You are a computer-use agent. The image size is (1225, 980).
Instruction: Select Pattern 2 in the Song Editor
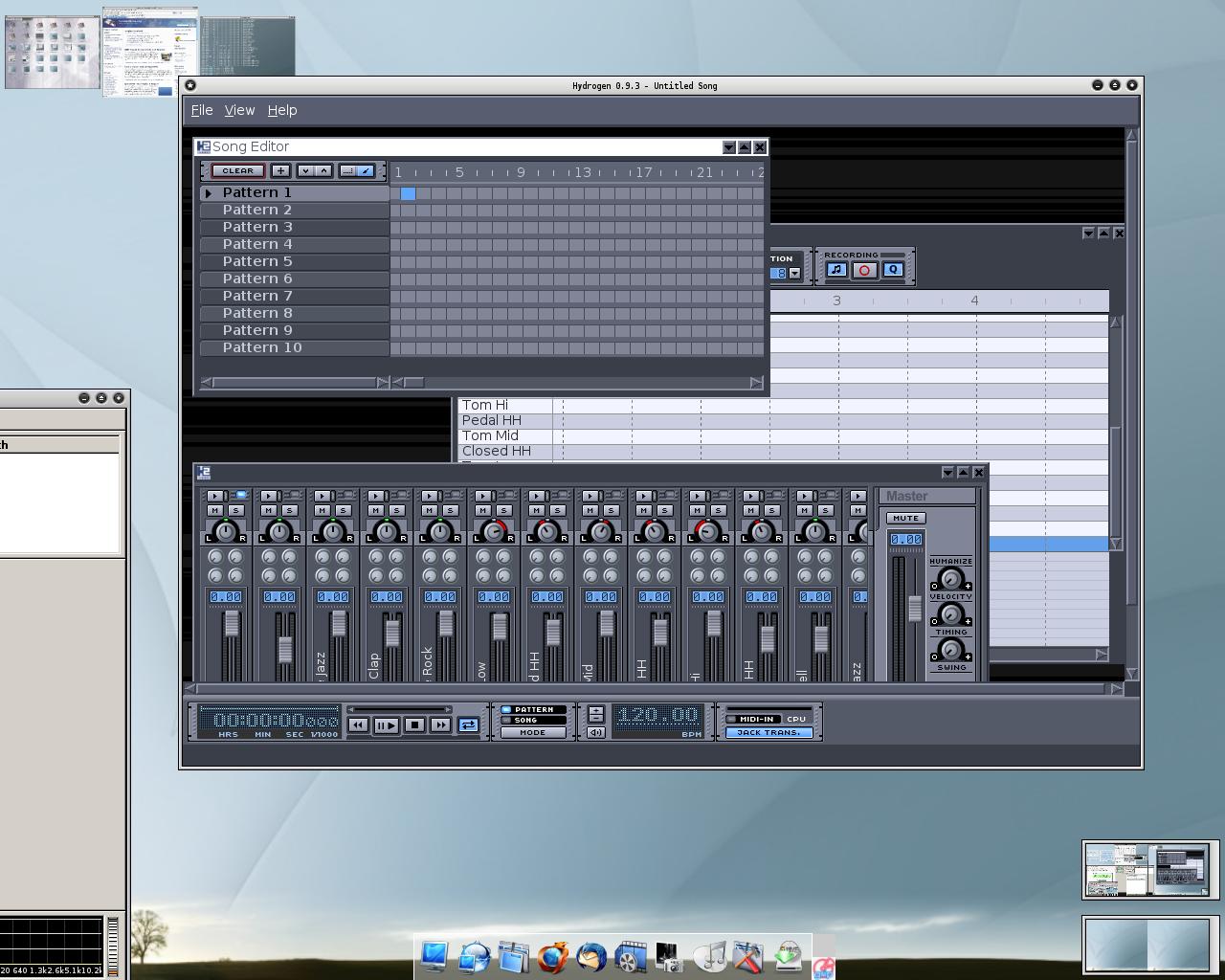coord(294,210)
